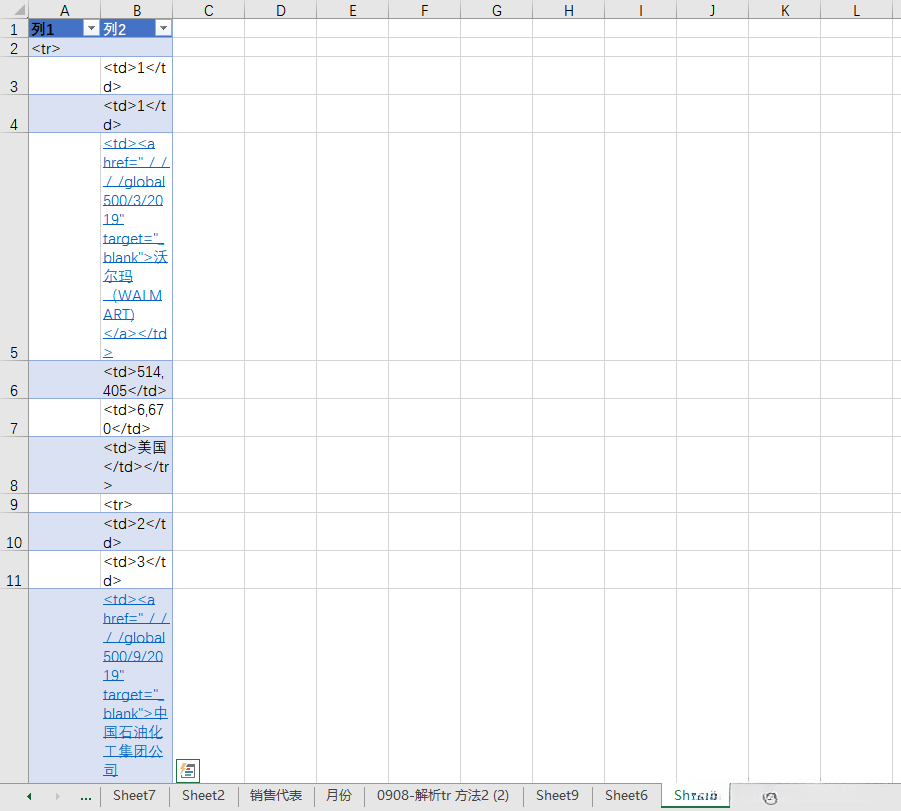This screenshot has width=901, height=811.
Task: Select row 3 header
Action: tap(14, 76)
